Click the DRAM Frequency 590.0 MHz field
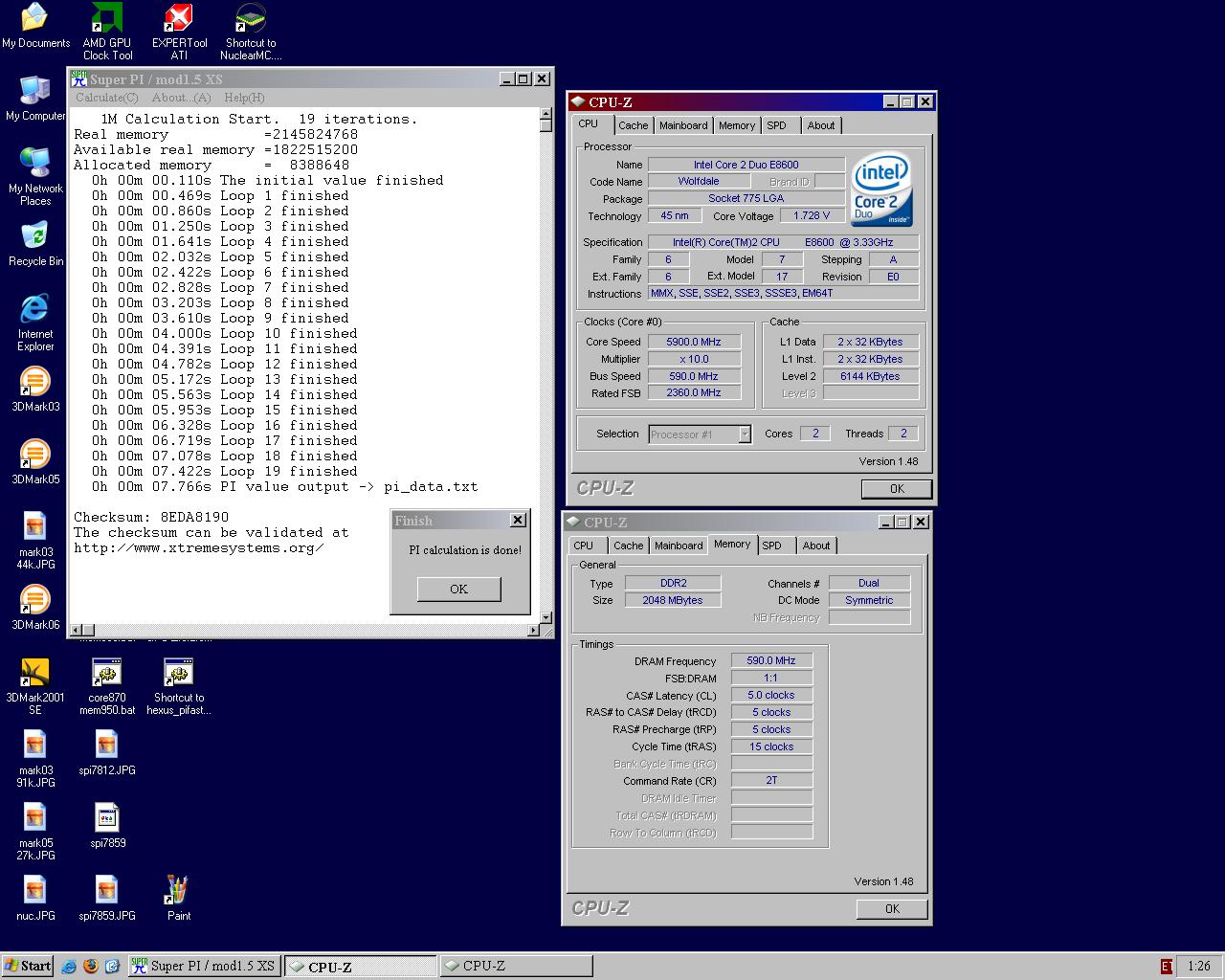This screenshot has width=1225, height=980. click(771, 660)
